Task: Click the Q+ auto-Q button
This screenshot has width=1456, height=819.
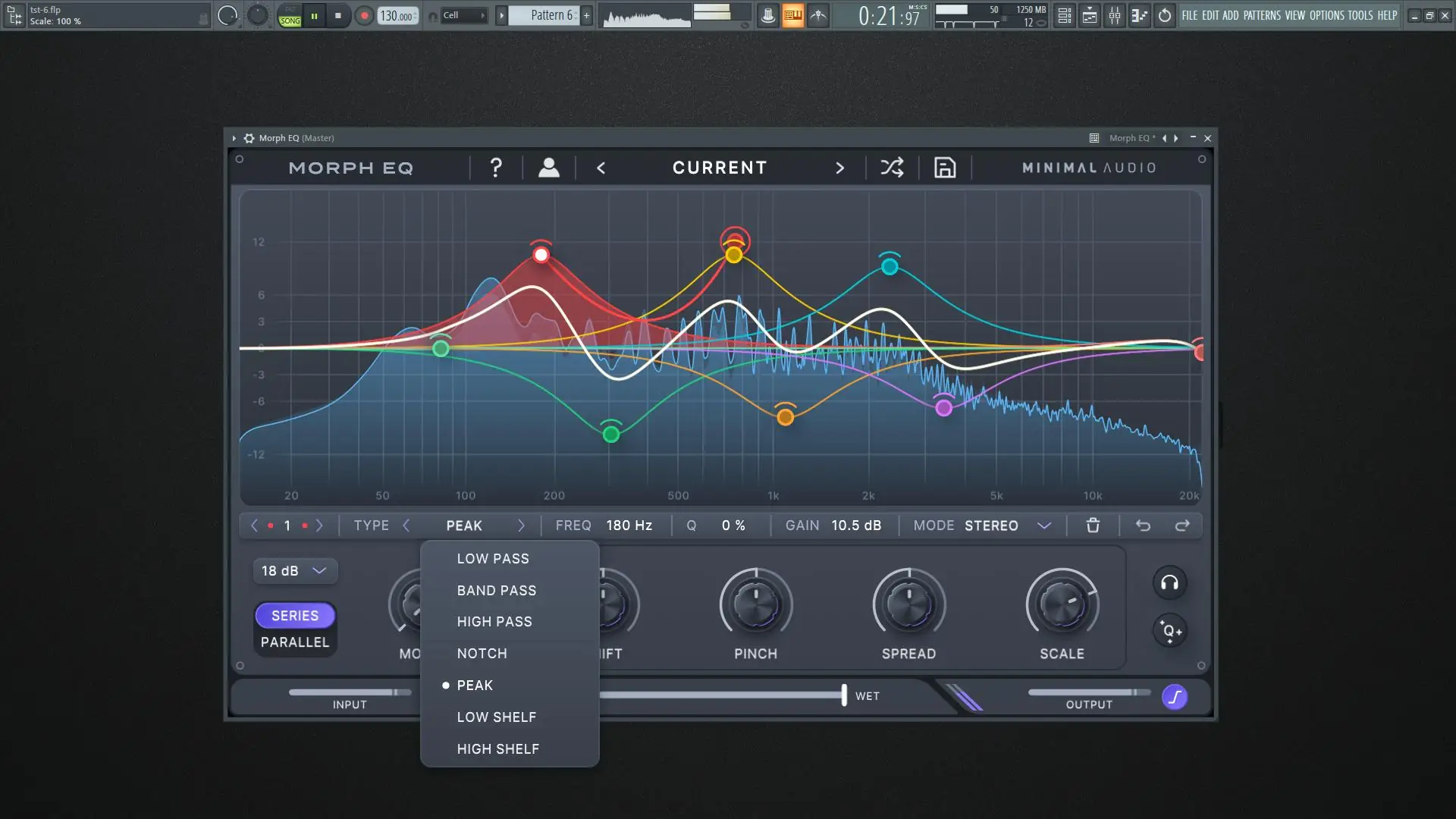Action: 1169,631
